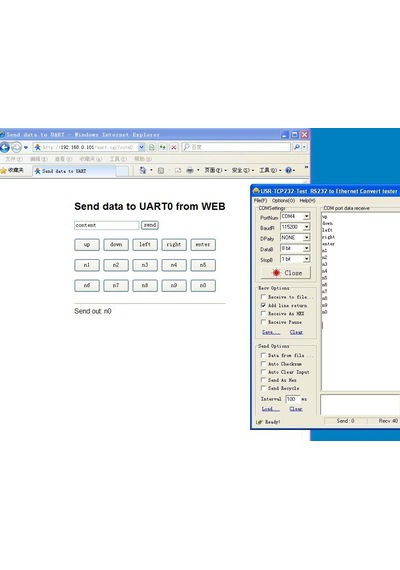Expand the PortNum COM4 dropdown
This screenshot has height=570, width=400.
click(x=307, y=216)
